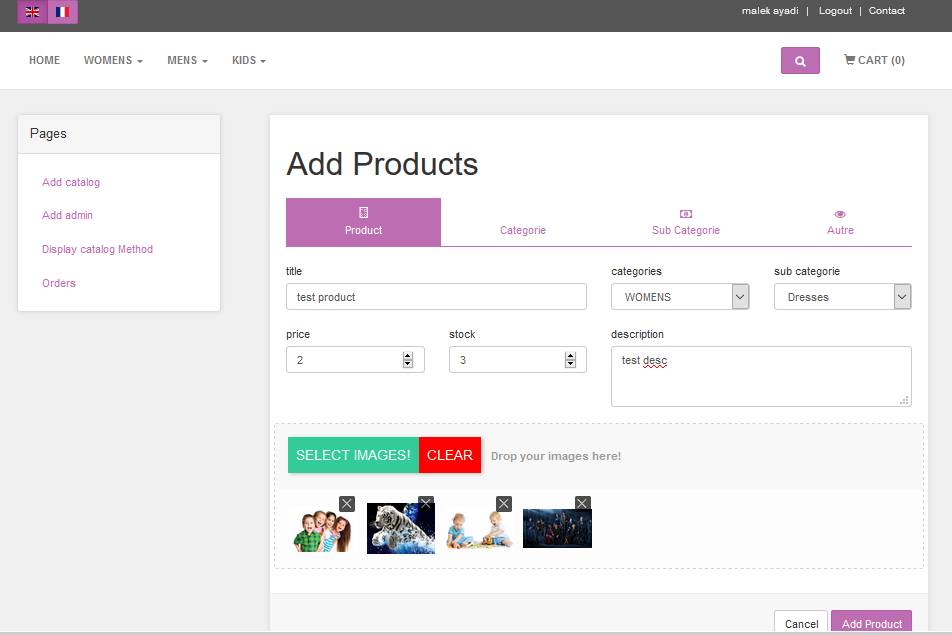Viewport: 952px width, 635px height.
Task: Click the 'Drop your images here!' text
Action: [556, 456]
